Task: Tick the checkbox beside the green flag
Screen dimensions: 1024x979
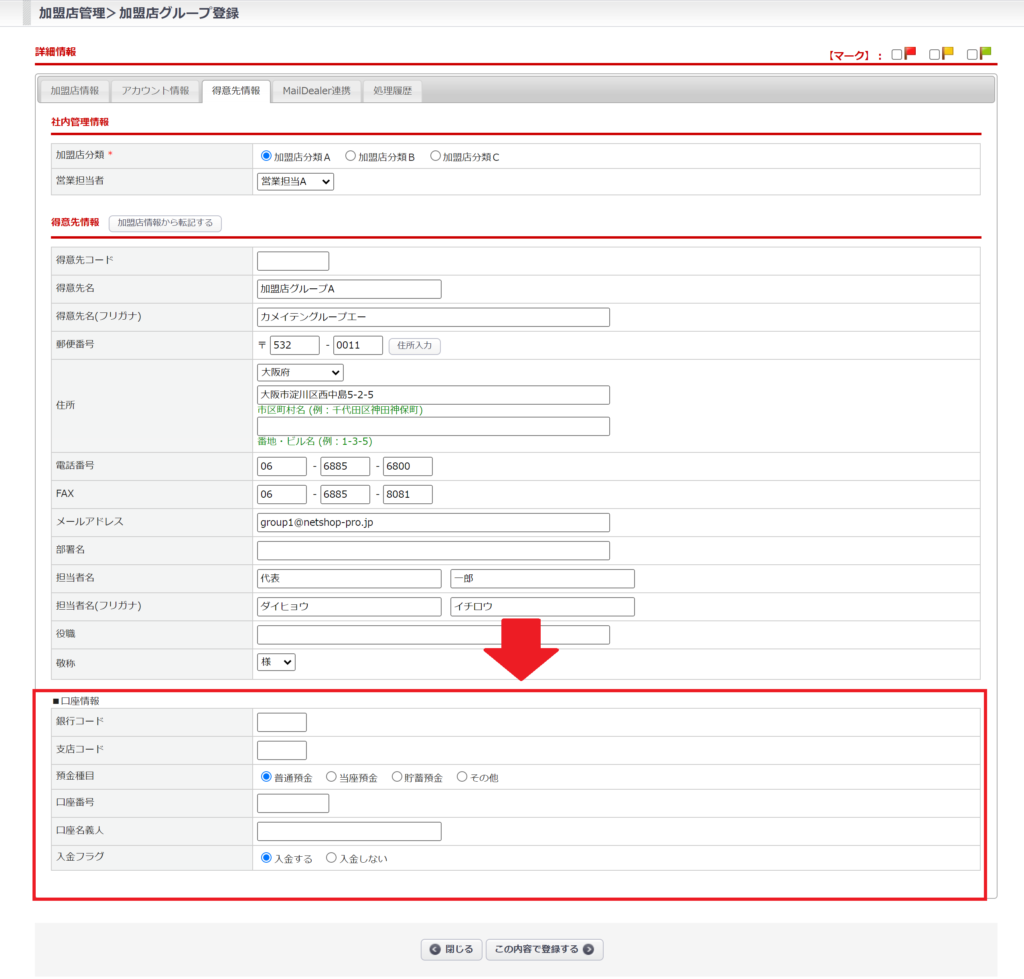Action: (972, 55)
